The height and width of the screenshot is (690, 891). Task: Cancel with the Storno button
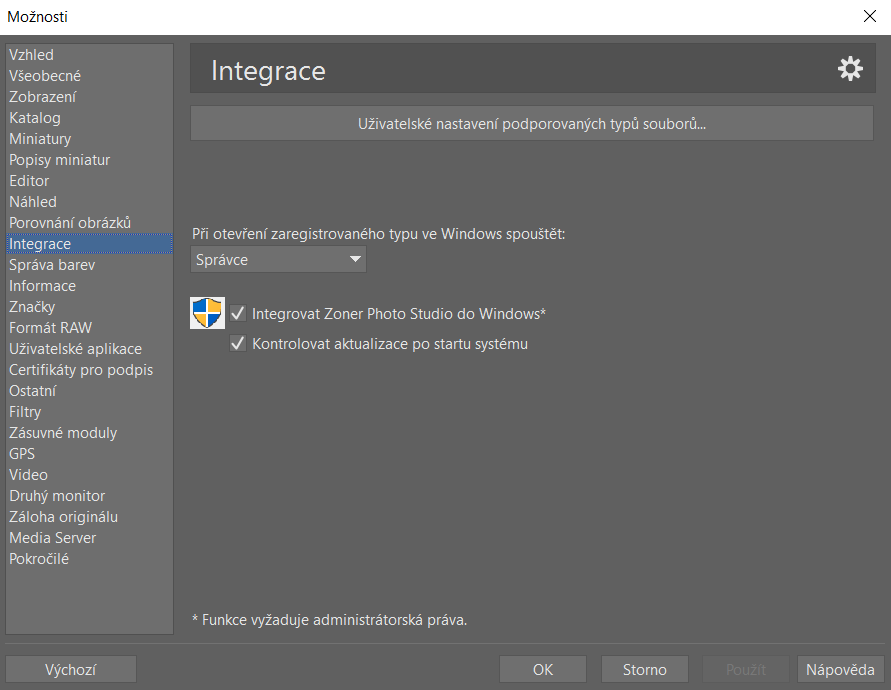[x=644, y=670]
